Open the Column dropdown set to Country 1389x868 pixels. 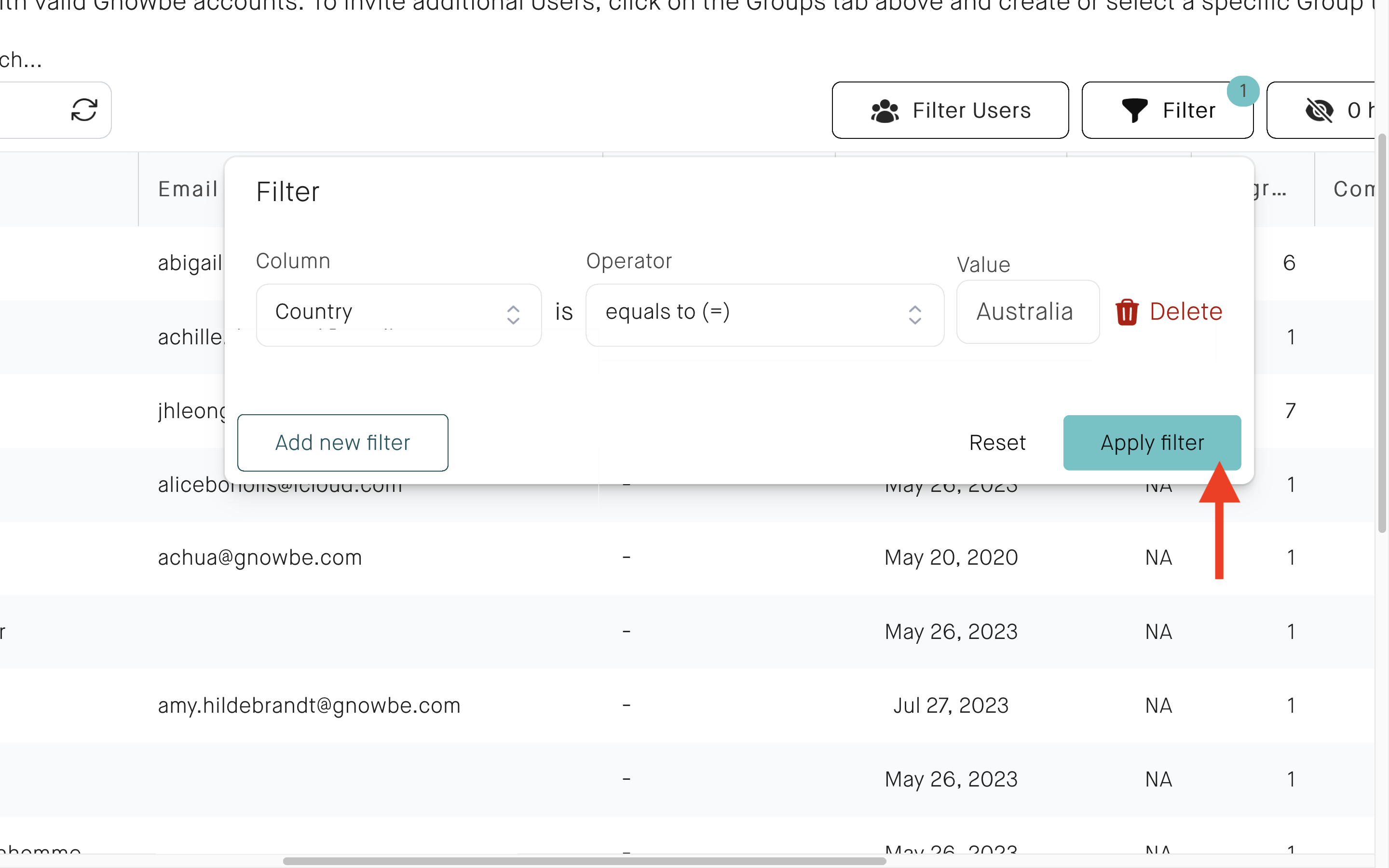pos(398,314)
